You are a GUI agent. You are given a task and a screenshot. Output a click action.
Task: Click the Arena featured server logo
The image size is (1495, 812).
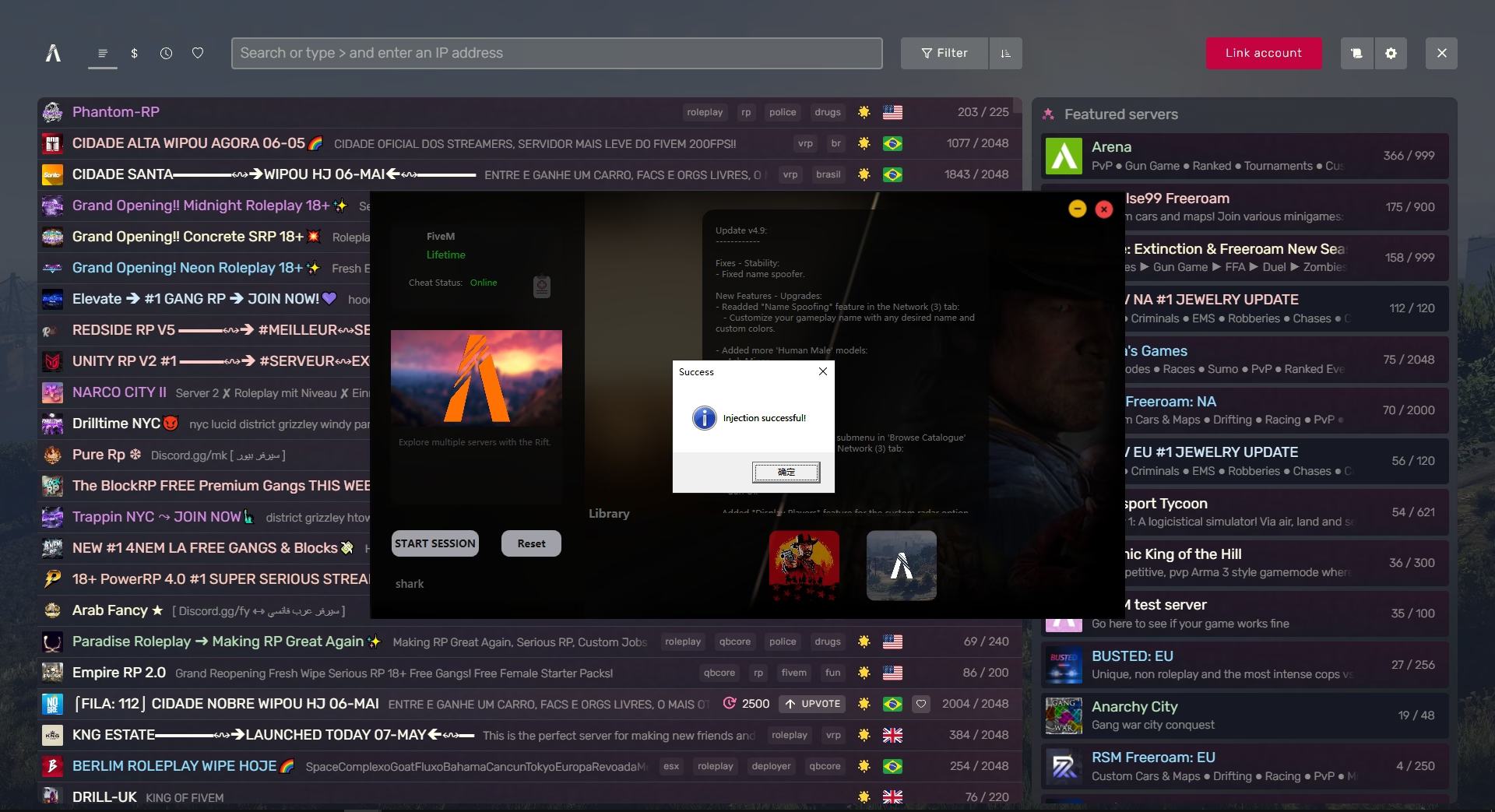[x=1064, y=156]
